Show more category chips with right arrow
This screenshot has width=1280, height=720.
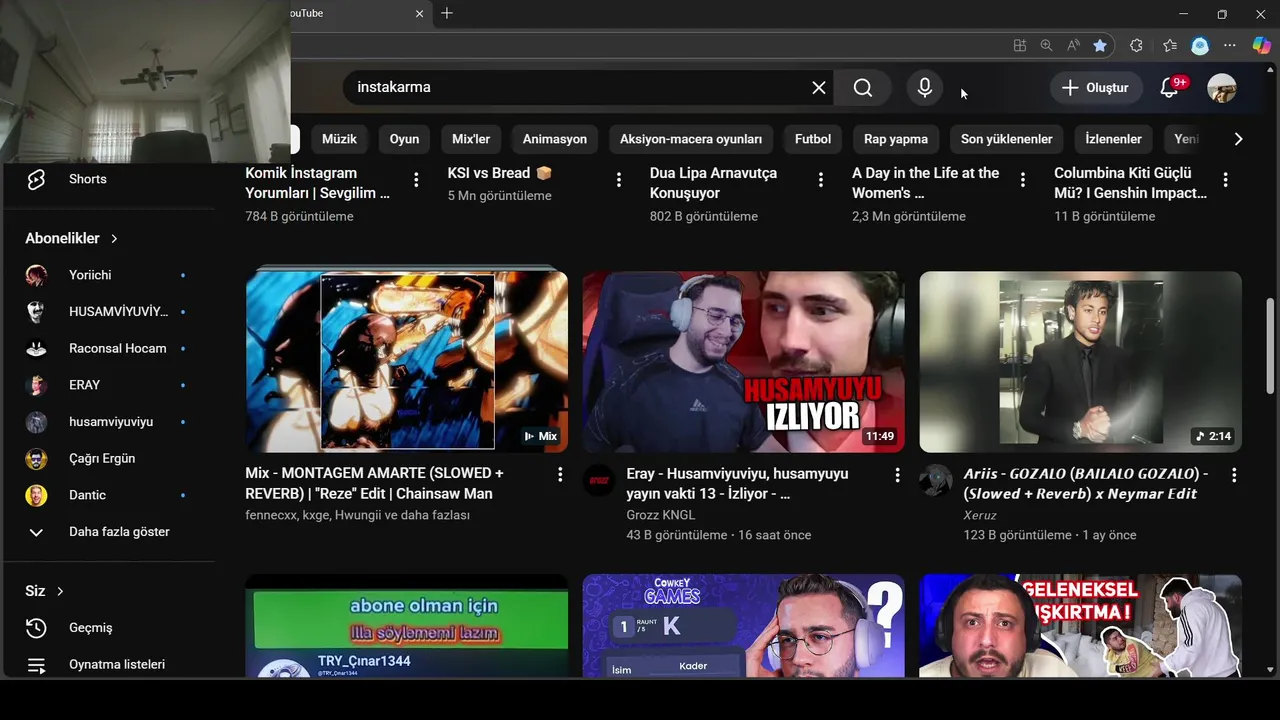tap(1238, 139)
